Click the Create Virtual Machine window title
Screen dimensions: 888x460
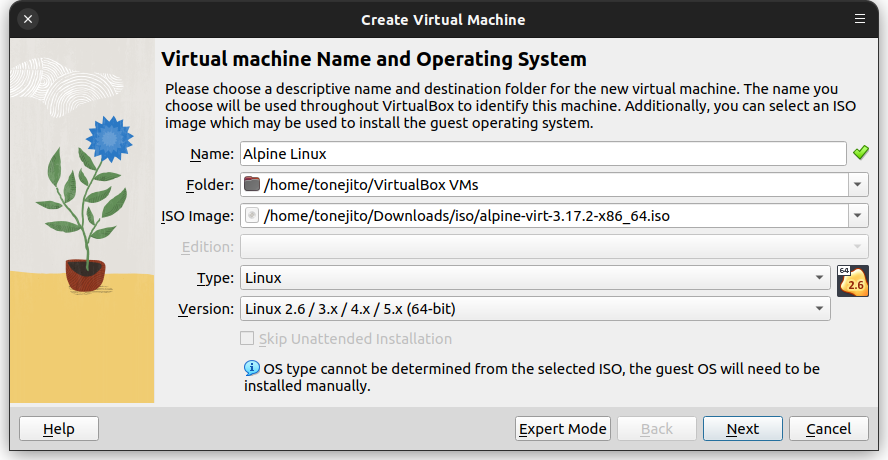point(443,20)
